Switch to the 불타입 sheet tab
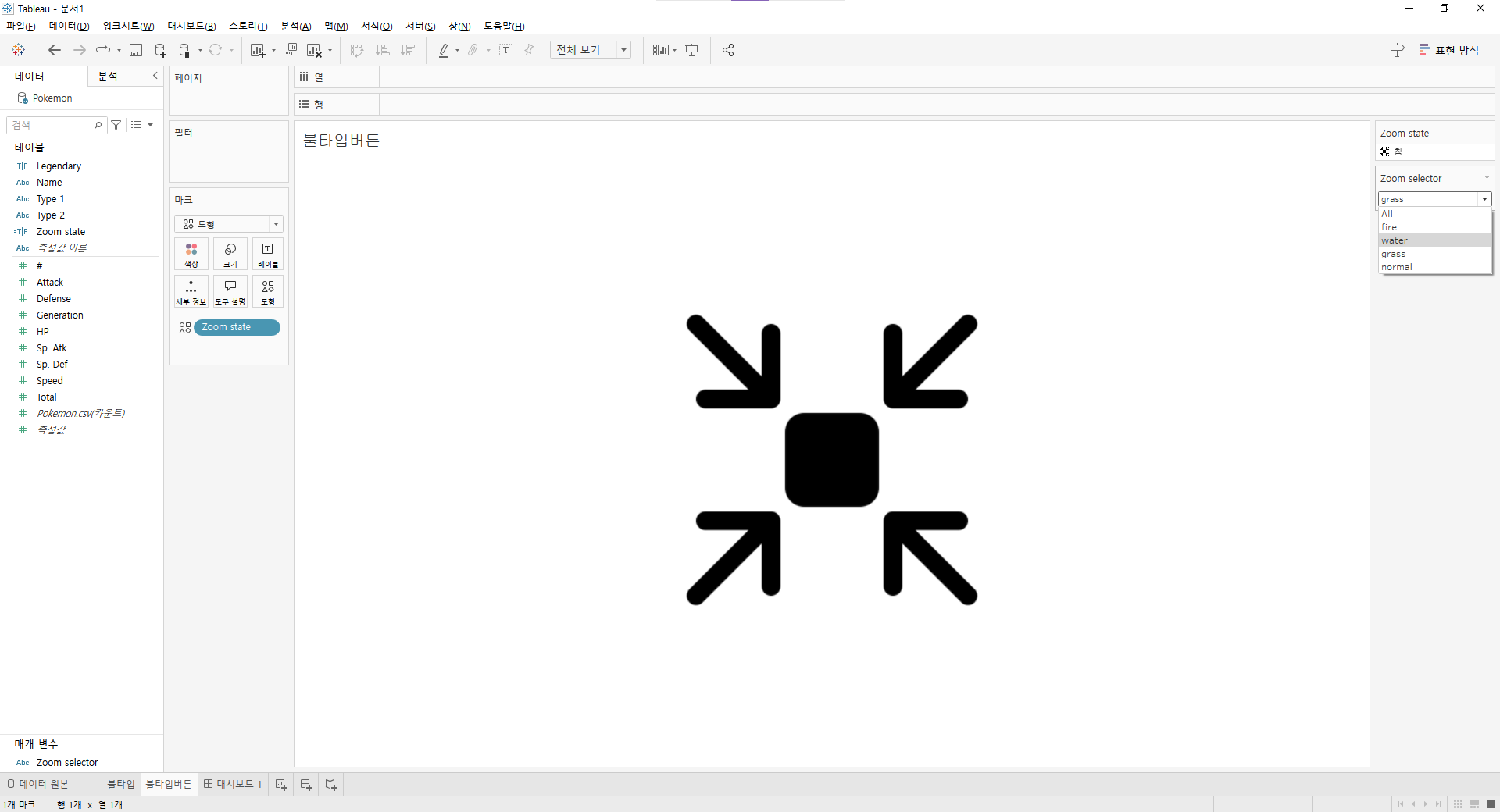The height and width of the screenshot is (812, 1500). 121,784
